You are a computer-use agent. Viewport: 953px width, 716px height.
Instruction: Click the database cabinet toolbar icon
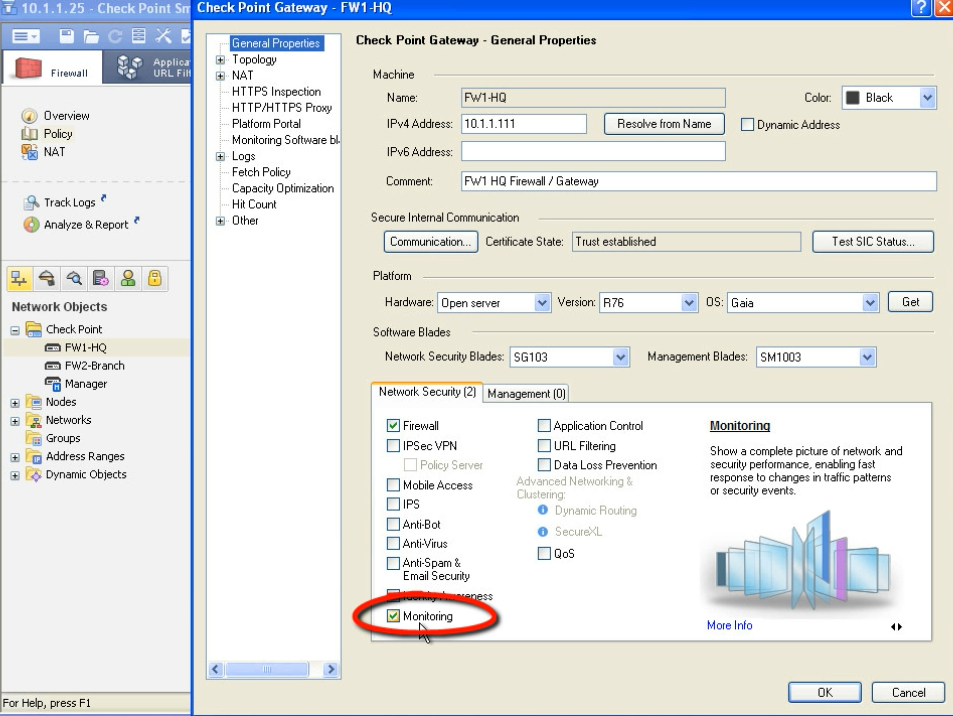[139, 36]
